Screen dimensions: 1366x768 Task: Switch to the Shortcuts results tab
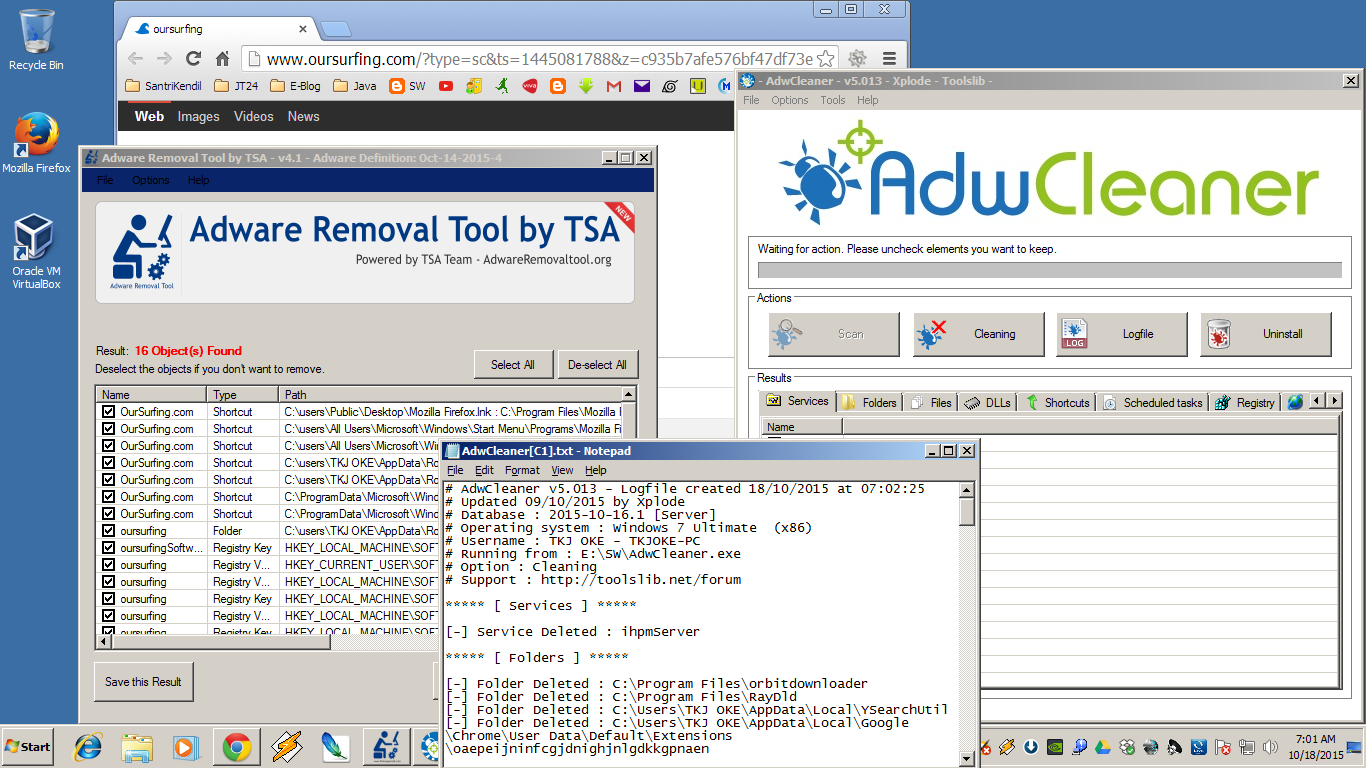[x=1058, y=402]
